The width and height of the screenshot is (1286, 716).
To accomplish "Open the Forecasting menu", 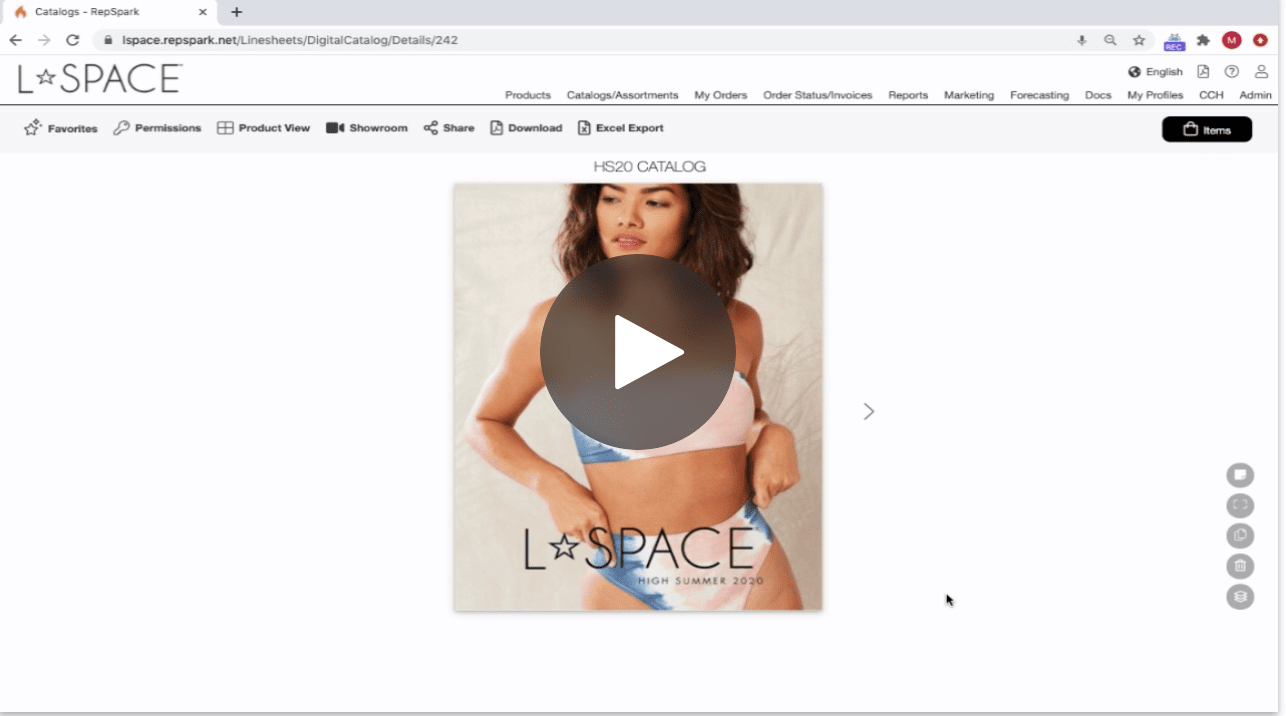I will pyautogui.click(x=1039, y=95).
